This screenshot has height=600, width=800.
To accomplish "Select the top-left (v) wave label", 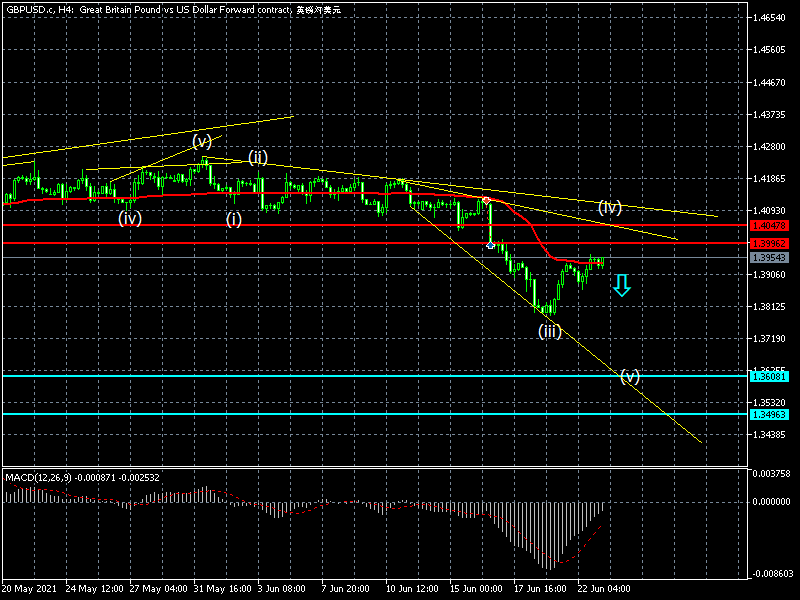I will [x=202, y=140].
